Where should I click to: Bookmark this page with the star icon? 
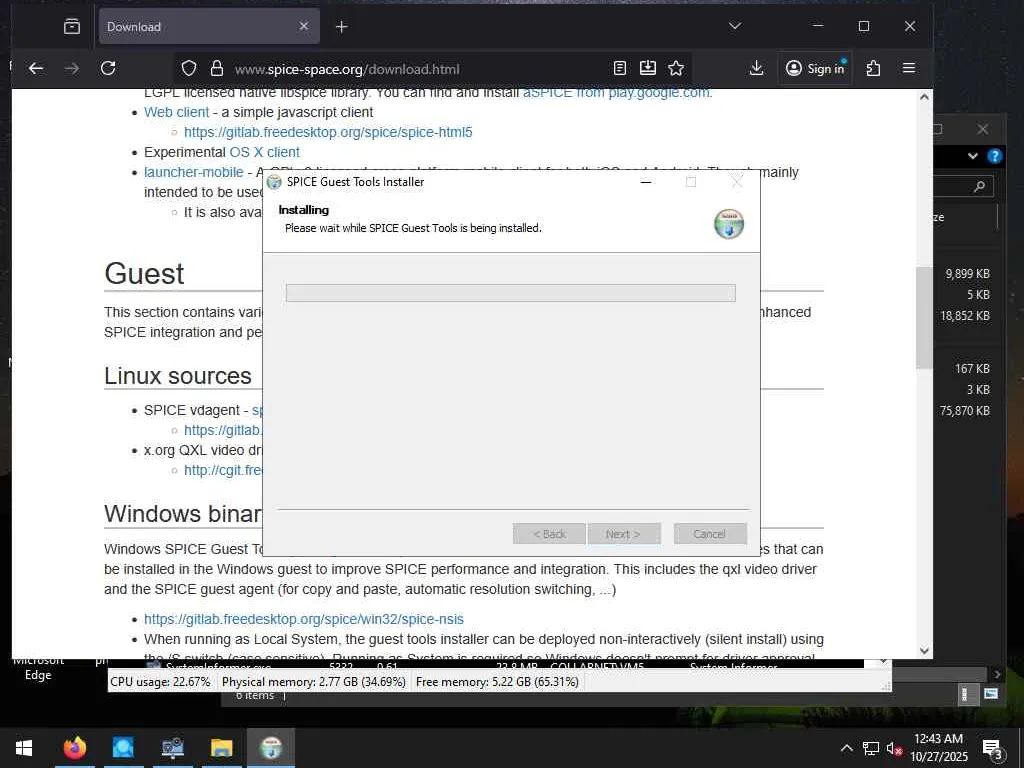tap(676, 69)
